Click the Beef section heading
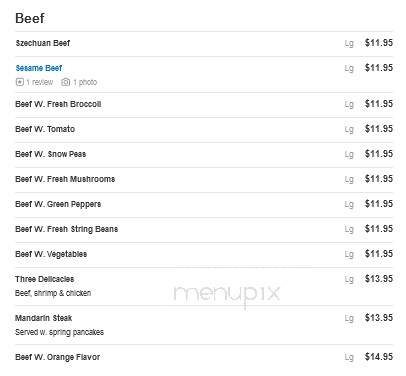The image size is (406, 376). pyautogui.click(x=30, y=18)
